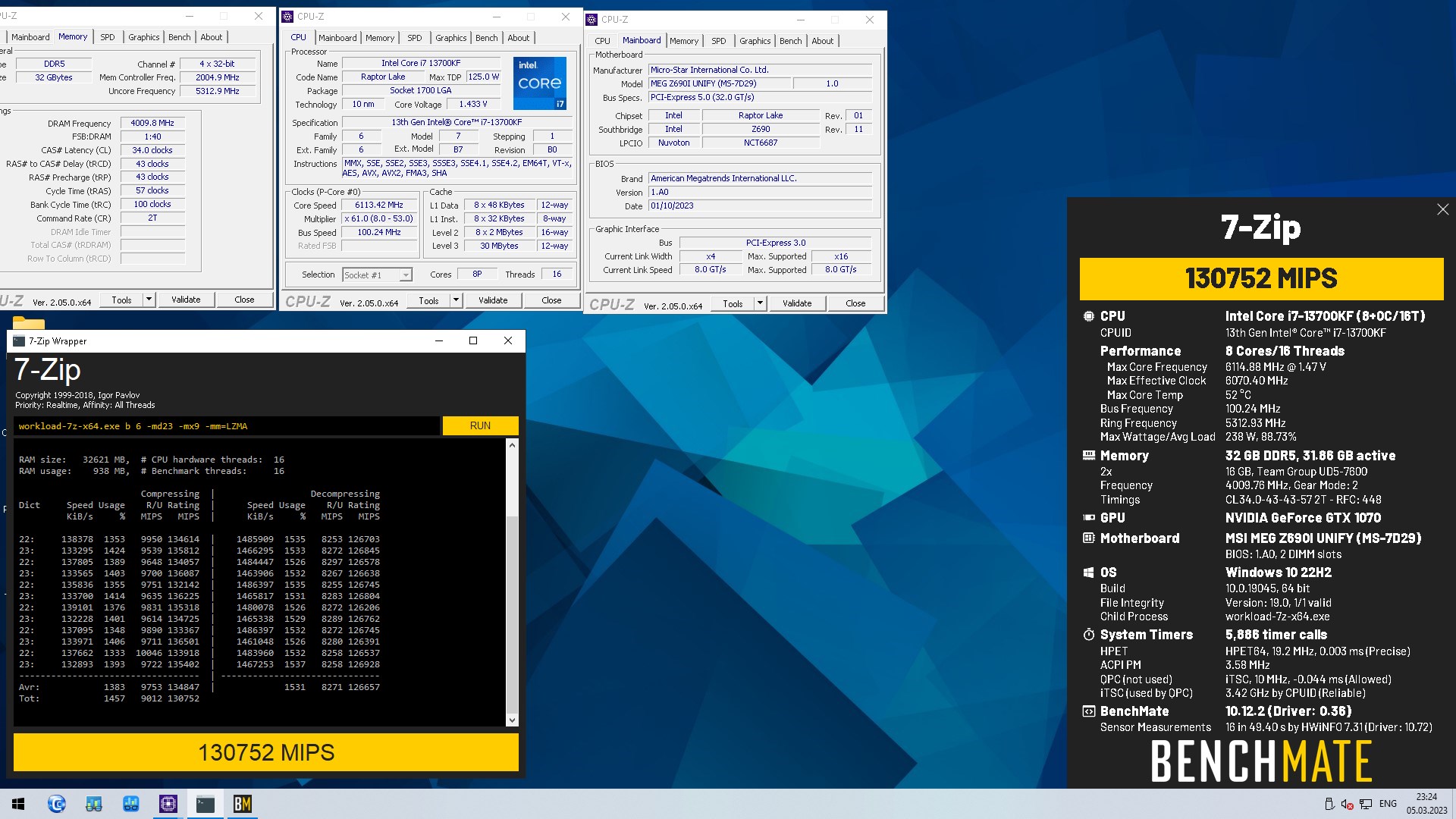
Task: Select CPU tab in the Mainboard CPU-Z window
Action: click(602, 41)
